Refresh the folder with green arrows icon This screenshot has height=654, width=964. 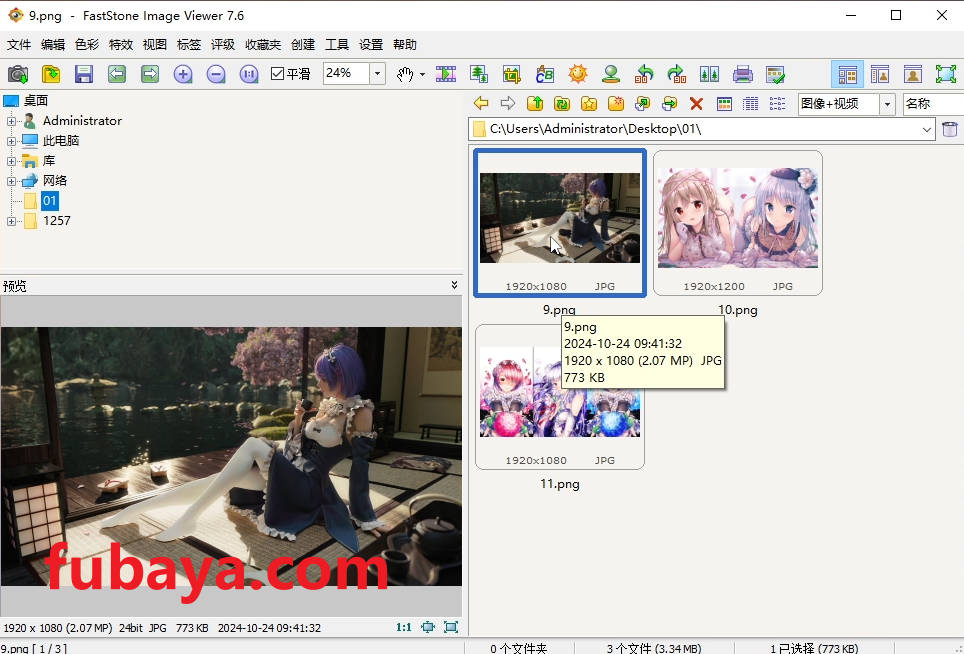[x=562, y=103]
